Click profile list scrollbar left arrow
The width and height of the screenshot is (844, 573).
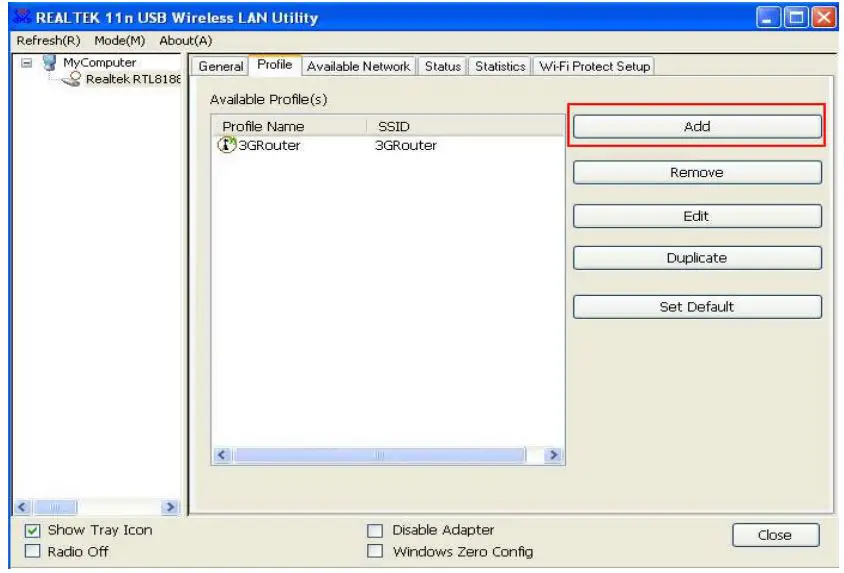tap(222, 455)
